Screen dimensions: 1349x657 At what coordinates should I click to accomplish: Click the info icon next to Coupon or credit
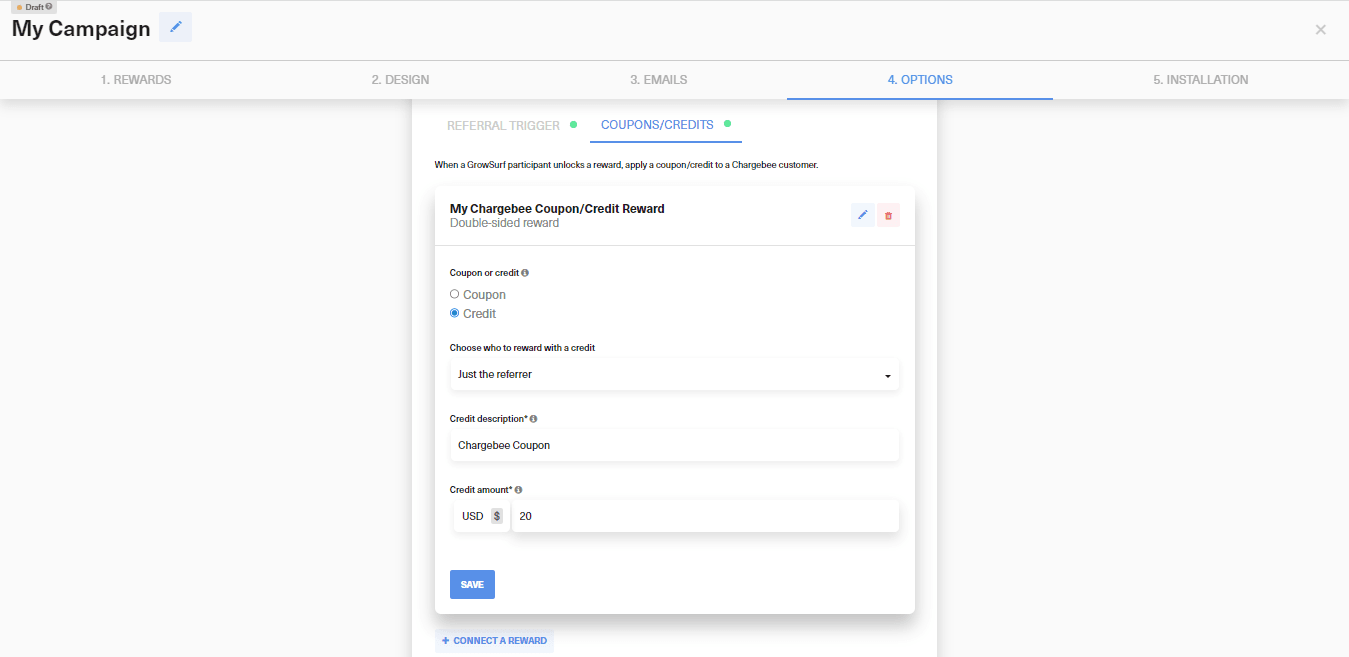click(524, 271)
